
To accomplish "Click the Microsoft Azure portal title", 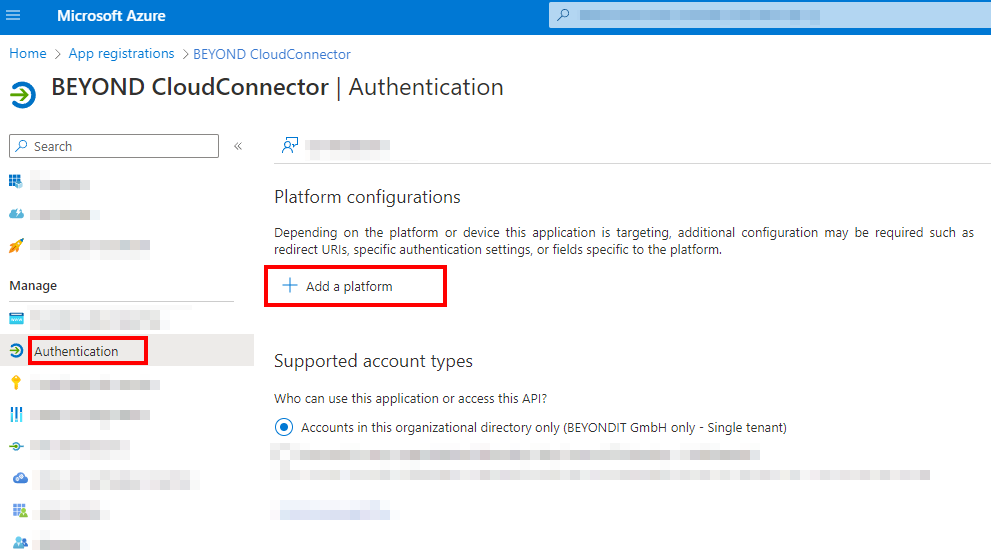I will pyautogui.click(x=111, y=16).
